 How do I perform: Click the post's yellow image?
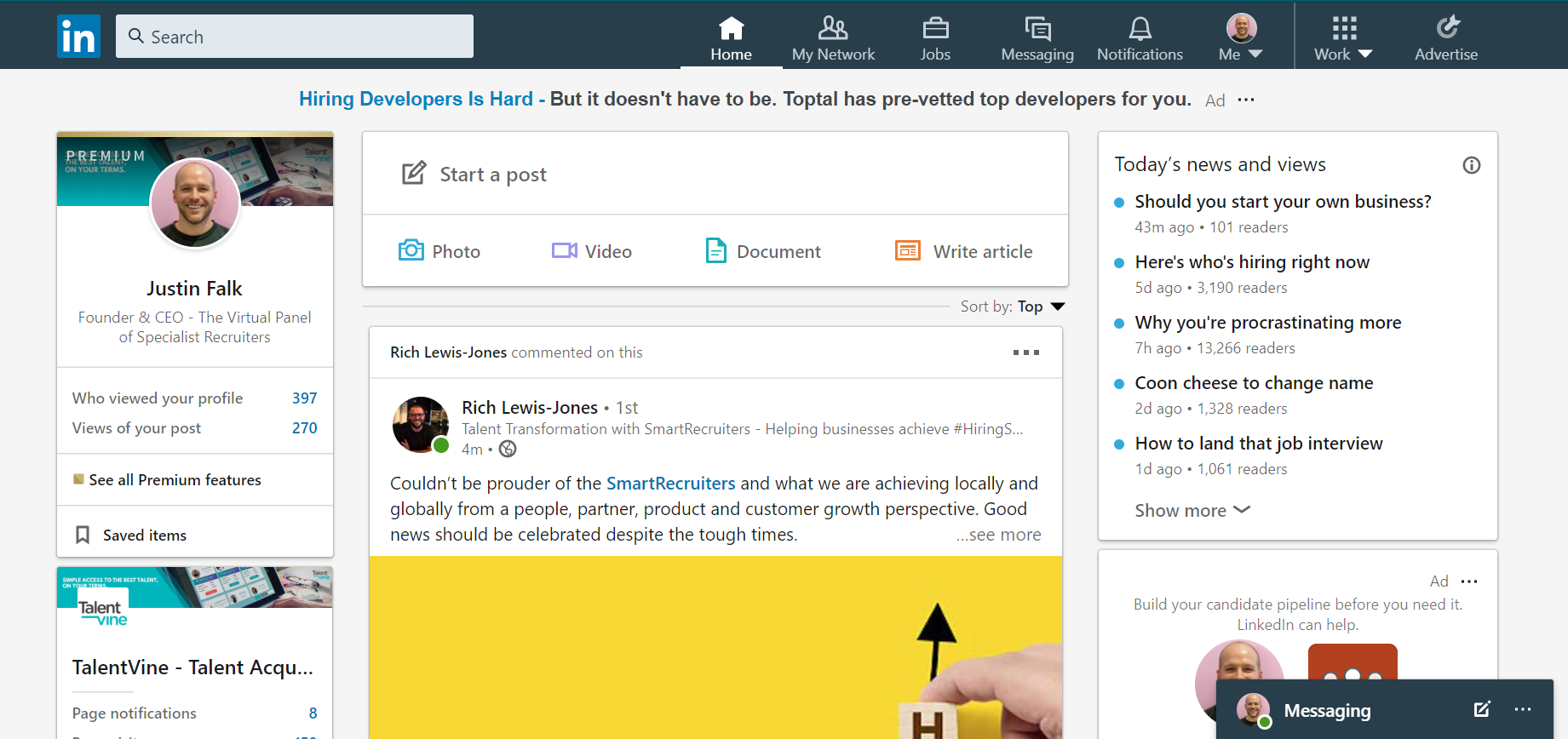point(715,648)
